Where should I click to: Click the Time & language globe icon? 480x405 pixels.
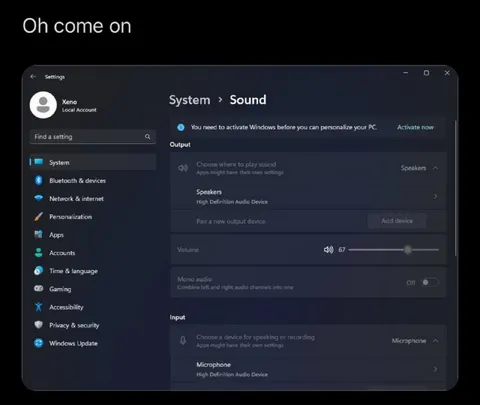[39, 271]
